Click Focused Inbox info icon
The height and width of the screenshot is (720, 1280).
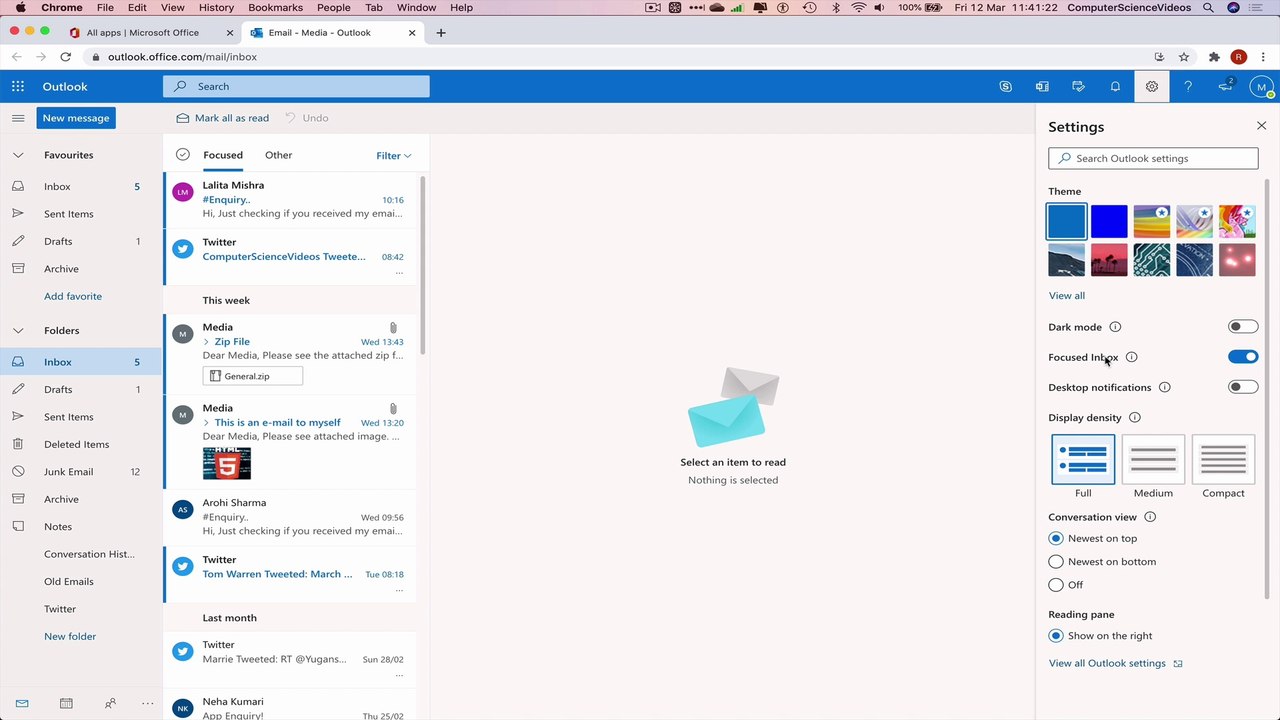click(x=1132, y=357)
